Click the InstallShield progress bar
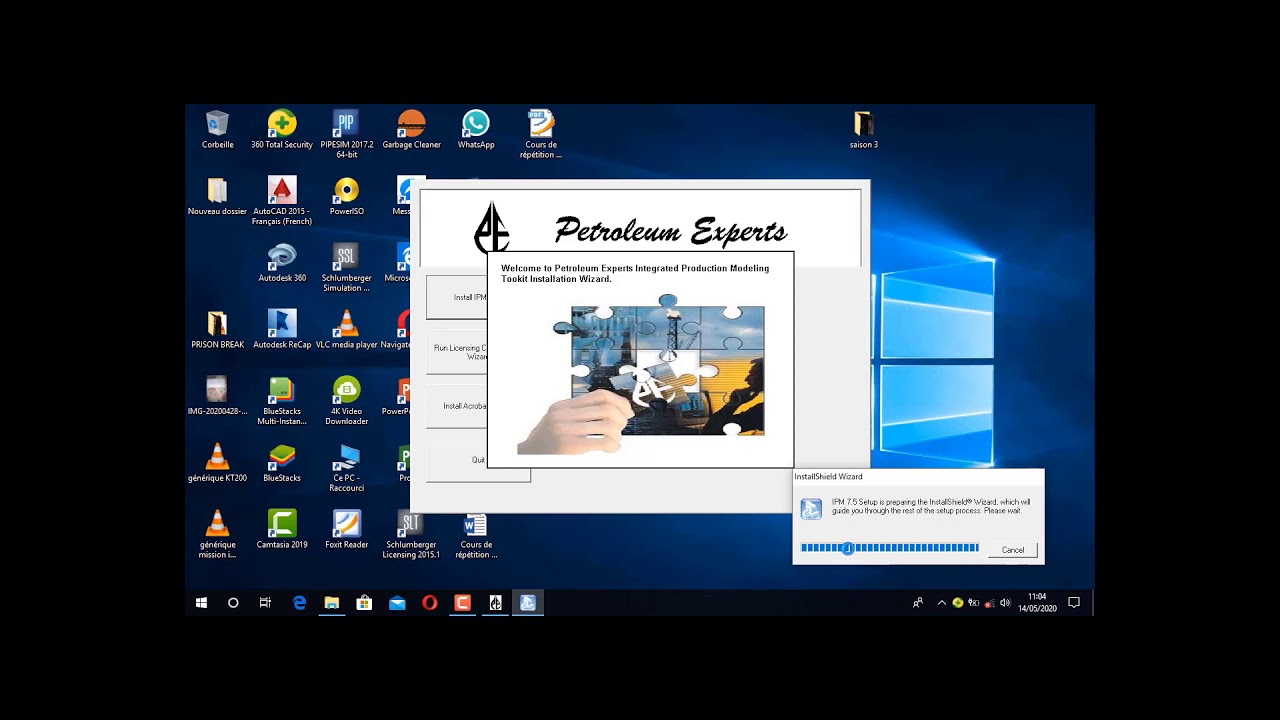This screenshot has width=1280, height=720. pos(890,548)
